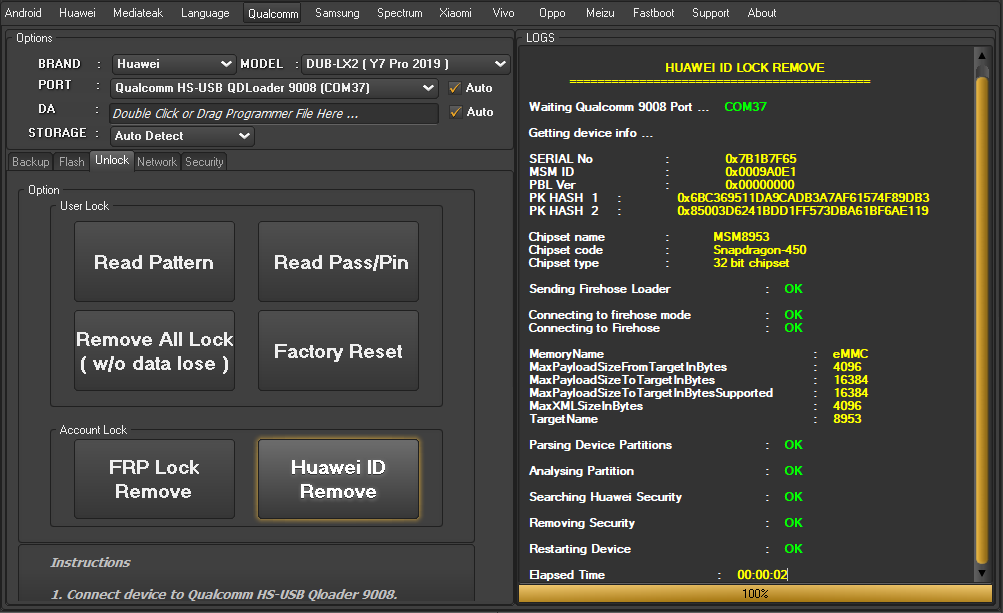This screenshot has width=1003, height=613.
Task: Open the Language menu
Action: click(205, 13)
